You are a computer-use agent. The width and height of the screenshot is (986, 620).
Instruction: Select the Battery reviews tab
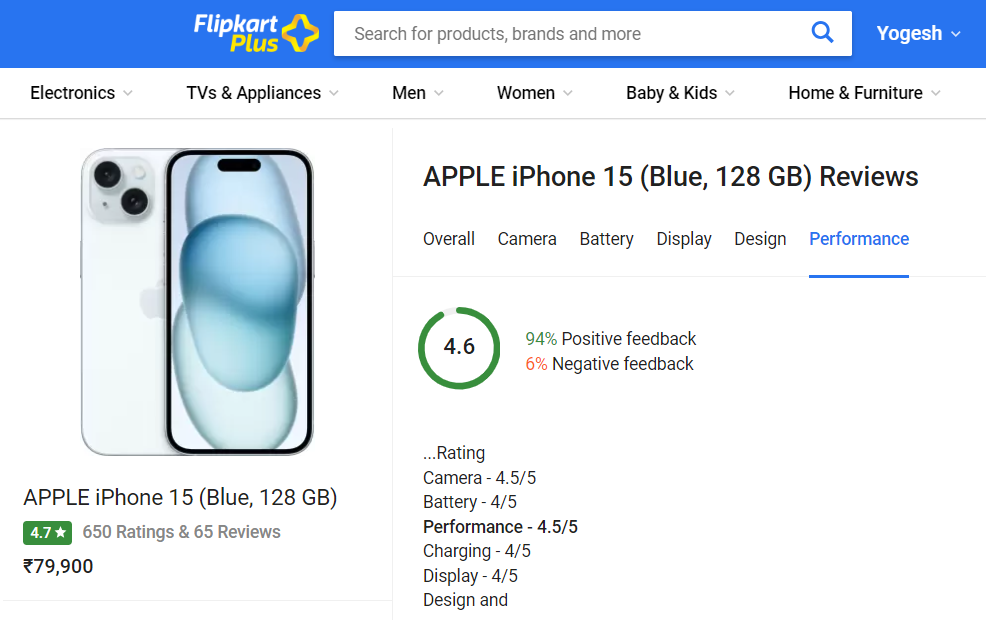[x=606, y=239]
